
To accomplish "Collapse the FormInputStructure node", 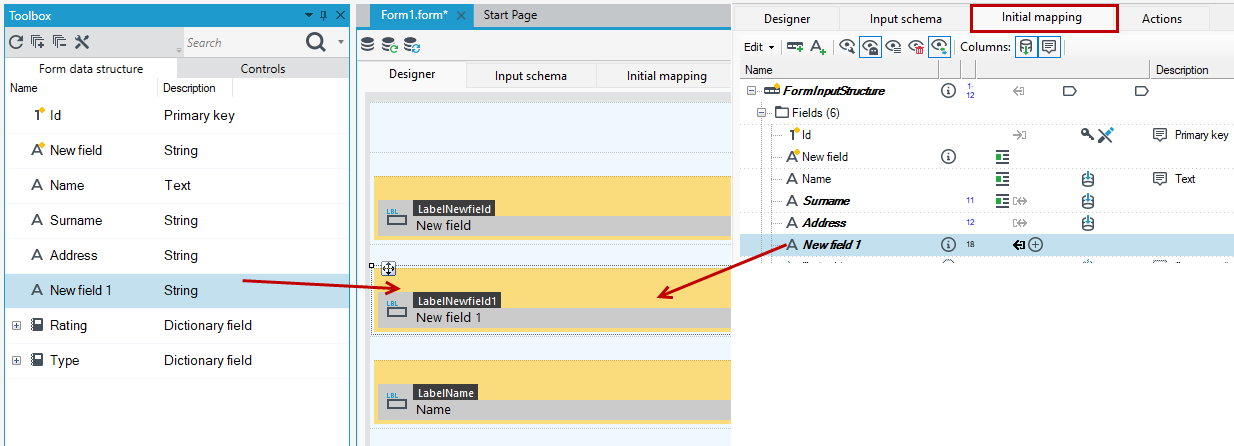I will (751, 91).
